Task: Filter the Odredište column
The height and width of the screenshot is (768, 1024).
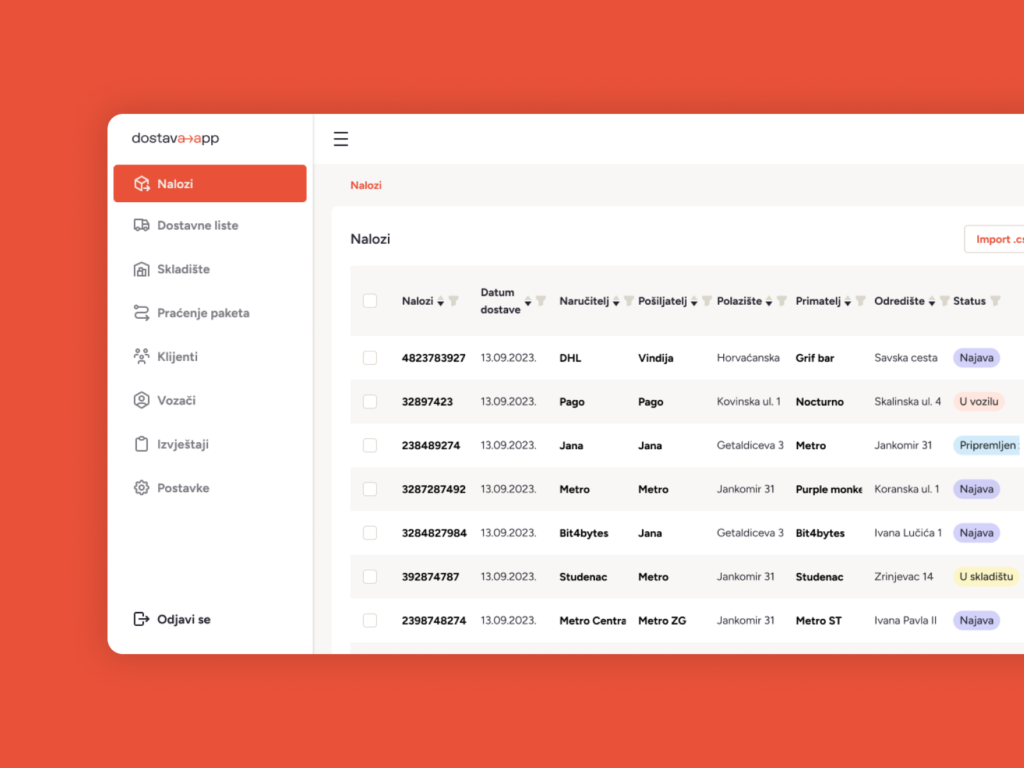Action: [x=944, y=301]
